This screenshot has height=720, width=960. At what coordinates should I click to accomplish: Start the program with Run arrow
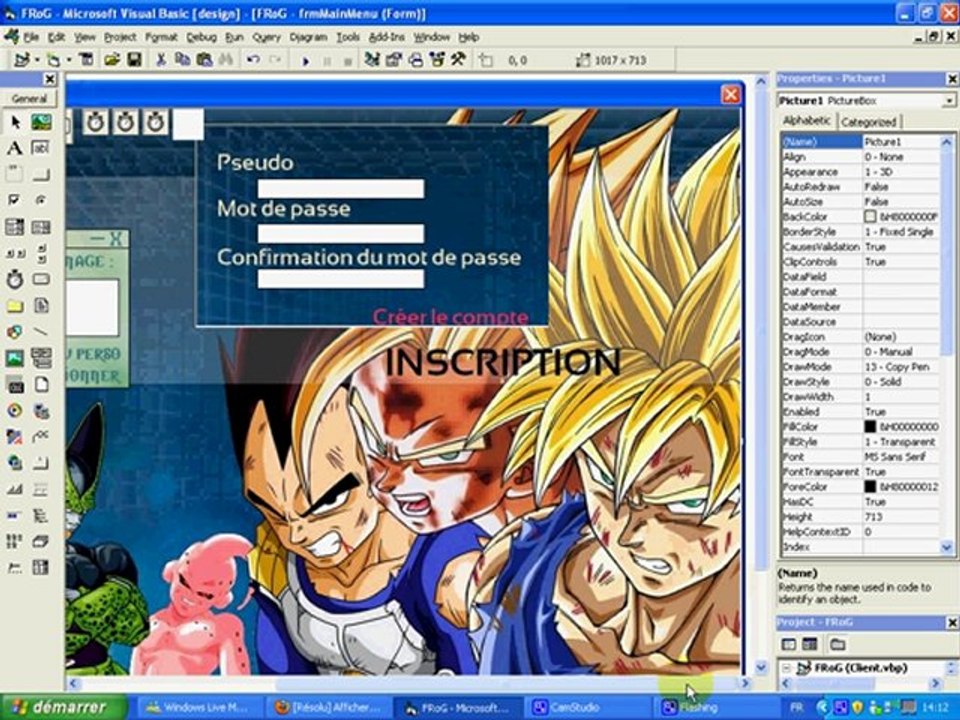pyautogui.click(x=306, y=61)
